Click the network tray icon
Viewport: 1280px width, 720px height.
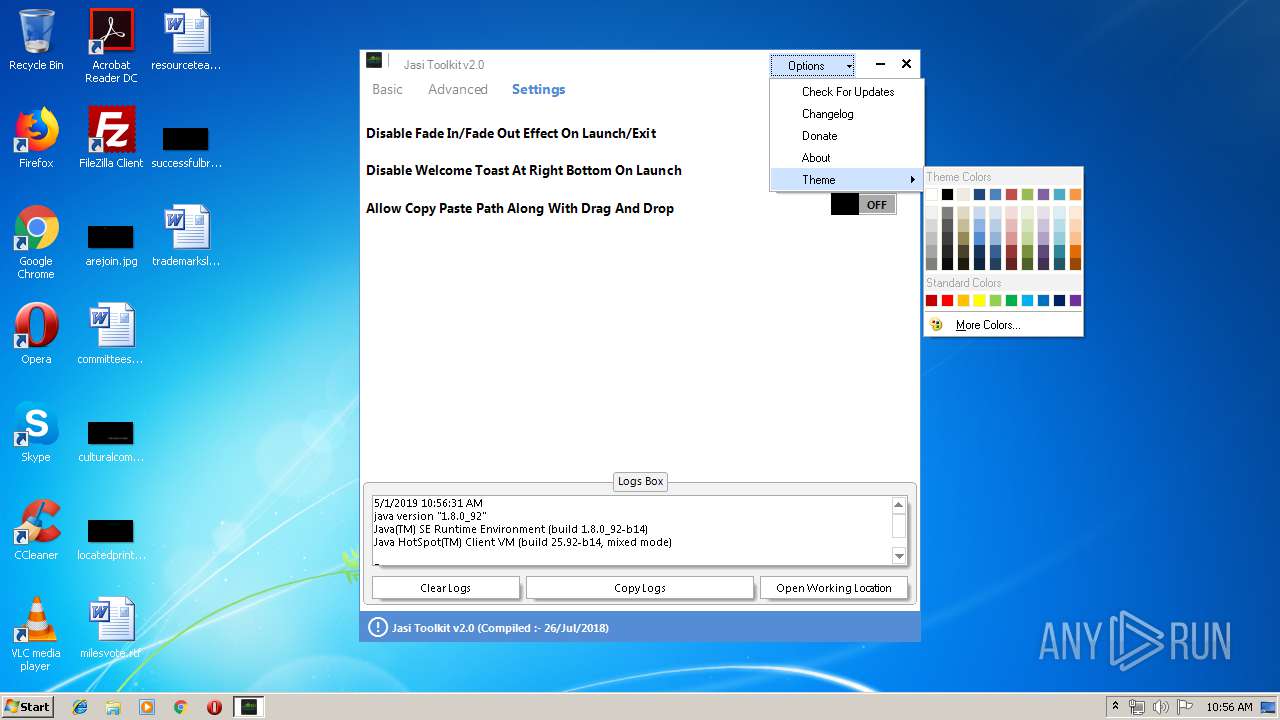tap(1137, 707)
